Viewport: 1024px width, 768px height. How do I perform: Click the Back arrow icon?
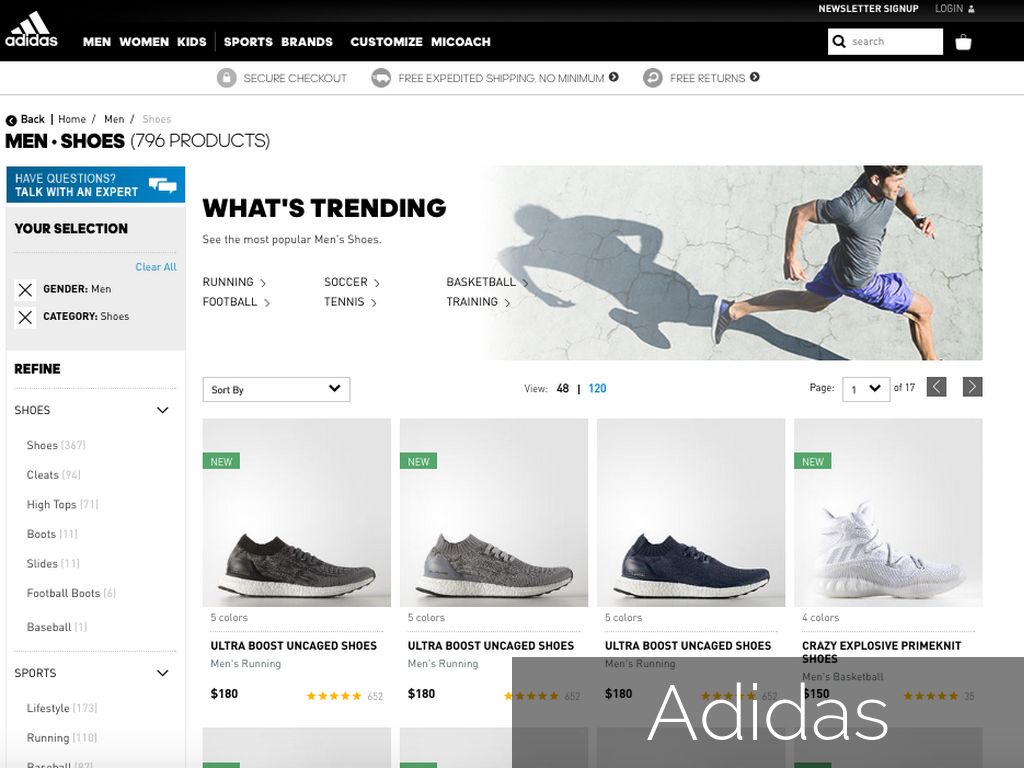pyautogui.click(x=11, y=120)
